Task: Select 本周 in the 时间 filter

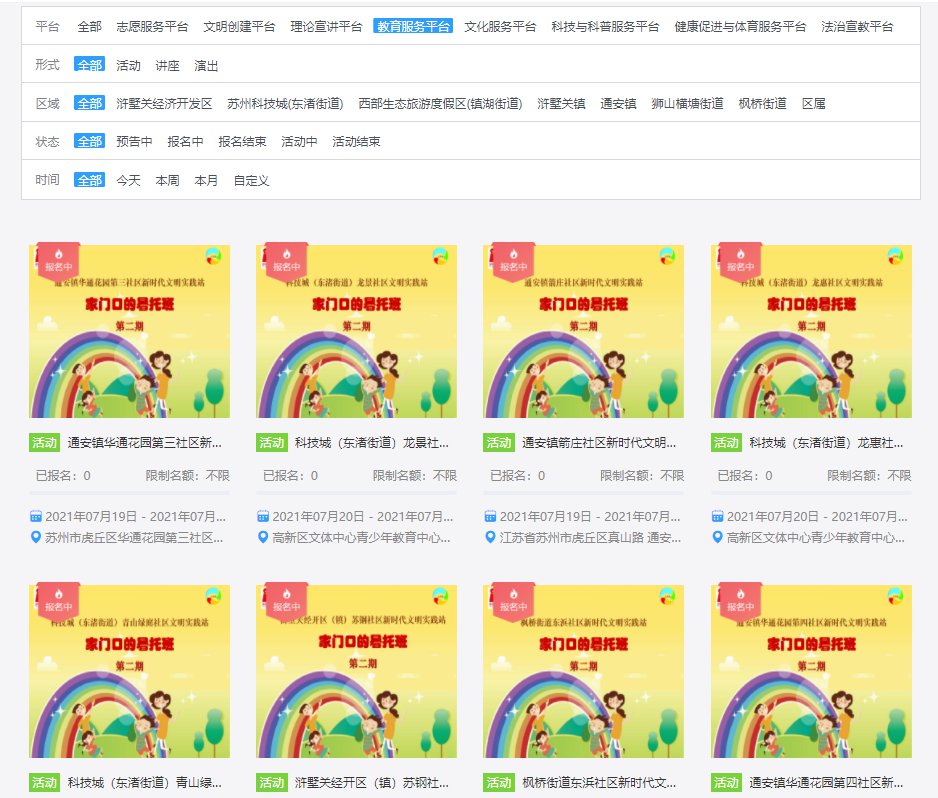Action: pos(167,180)
